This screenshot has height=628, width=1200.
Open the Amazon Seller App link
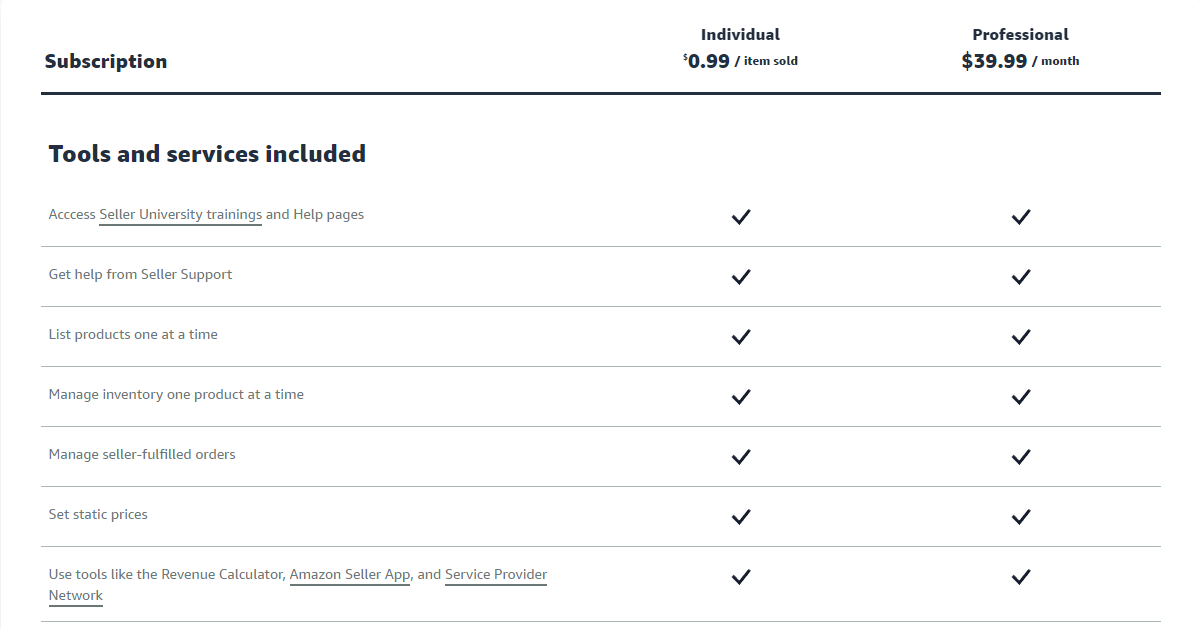point(350,575)
